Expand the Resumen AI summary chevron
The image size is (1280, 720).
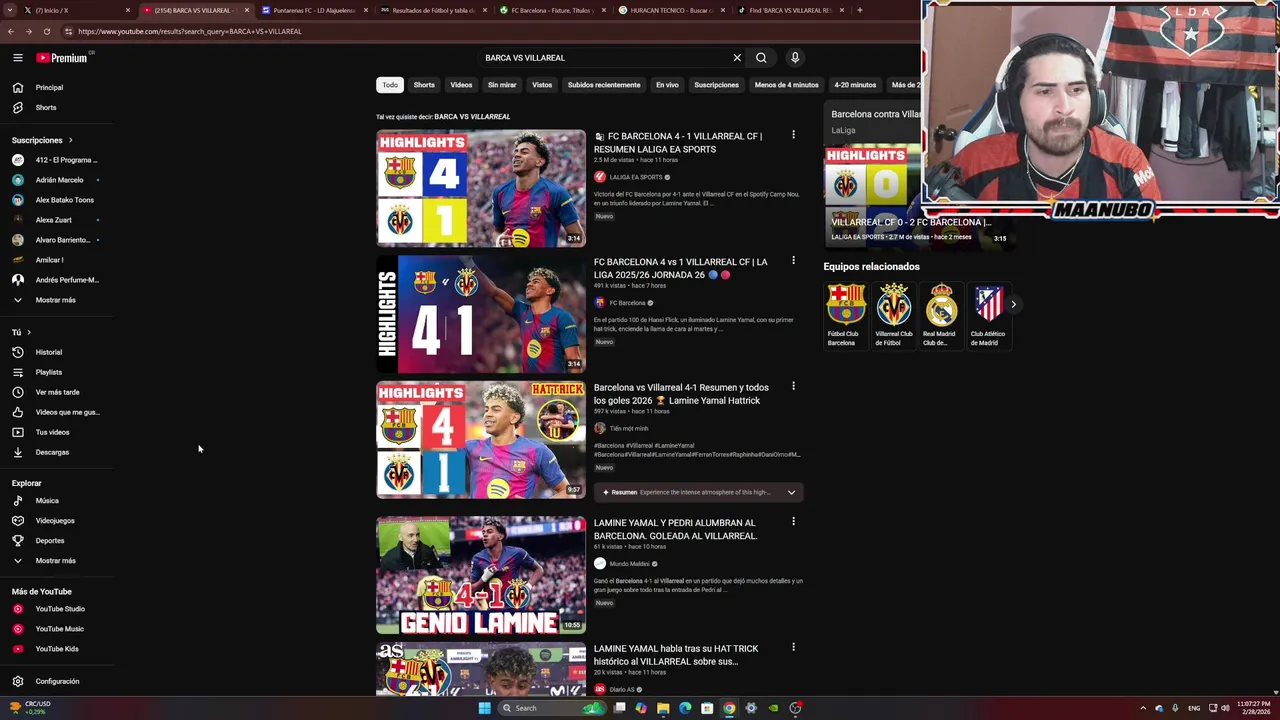pyautogui.click(x=791, y=492)
